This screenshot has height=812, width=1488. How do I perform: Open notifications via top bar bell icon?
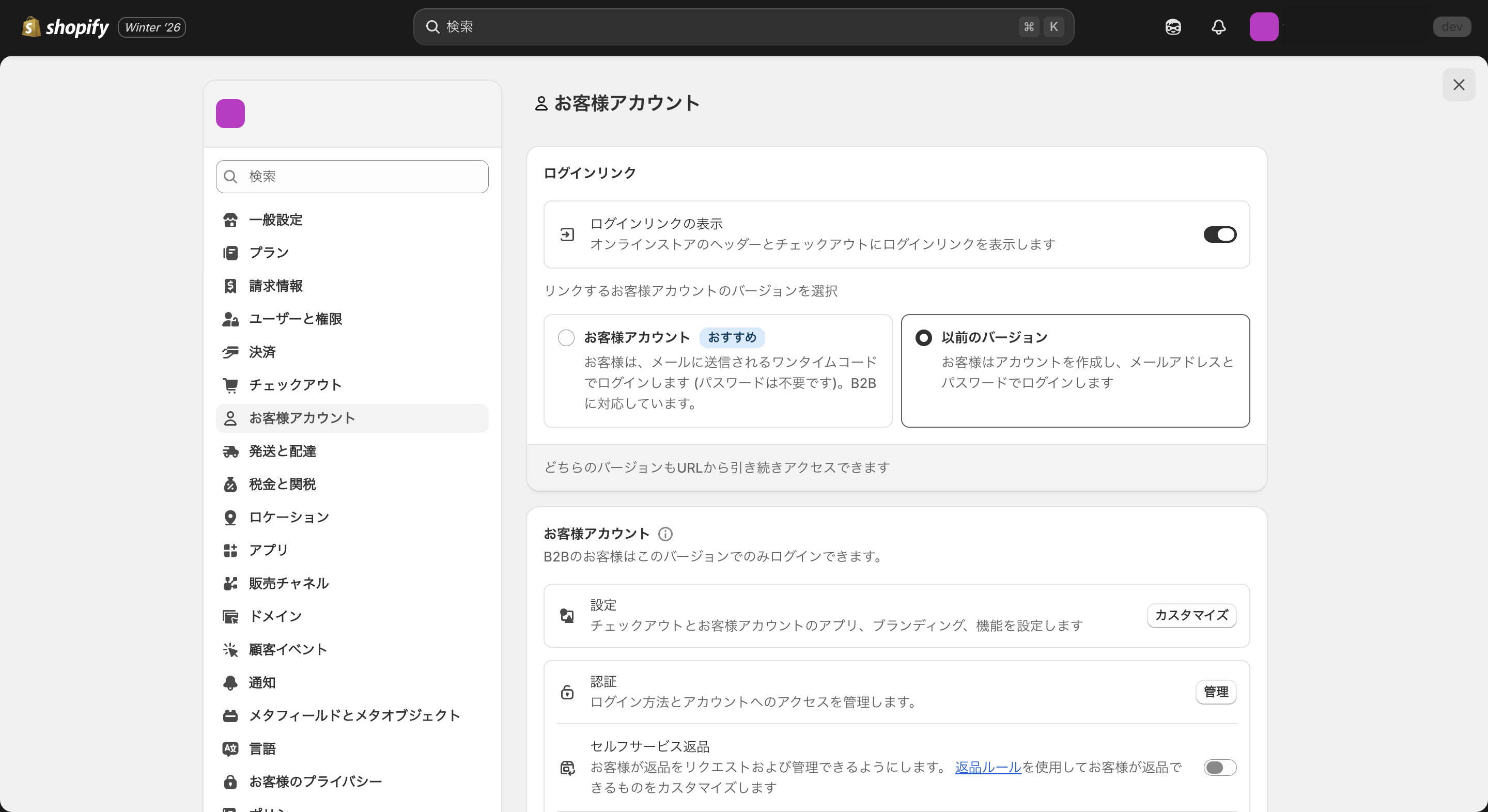click(x=1218, y=26)
